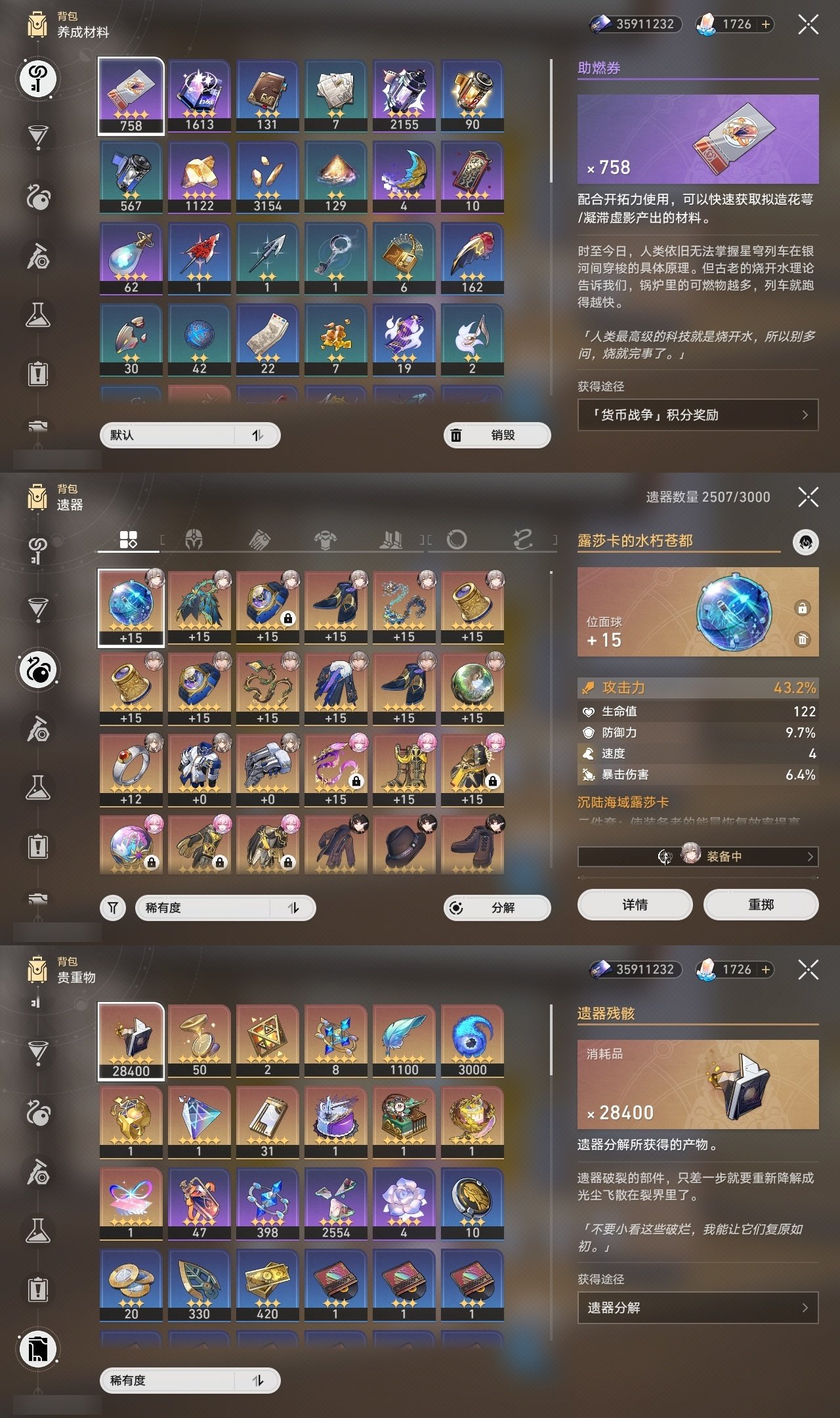840x1418 pixels.
Task: Click the lock icon on 露莎卡的水朽苍都 relic
Action: [802, 608]
